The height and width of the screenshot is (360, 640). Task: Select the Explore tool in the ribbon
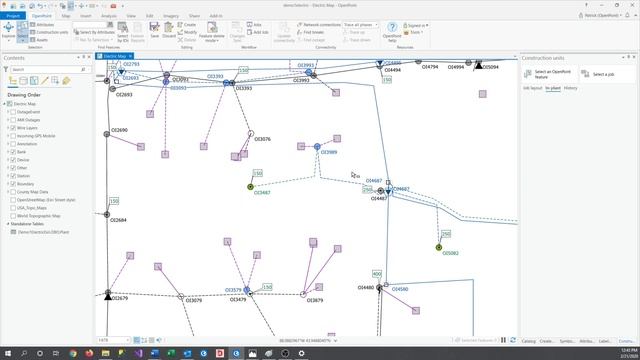(9, 31)
